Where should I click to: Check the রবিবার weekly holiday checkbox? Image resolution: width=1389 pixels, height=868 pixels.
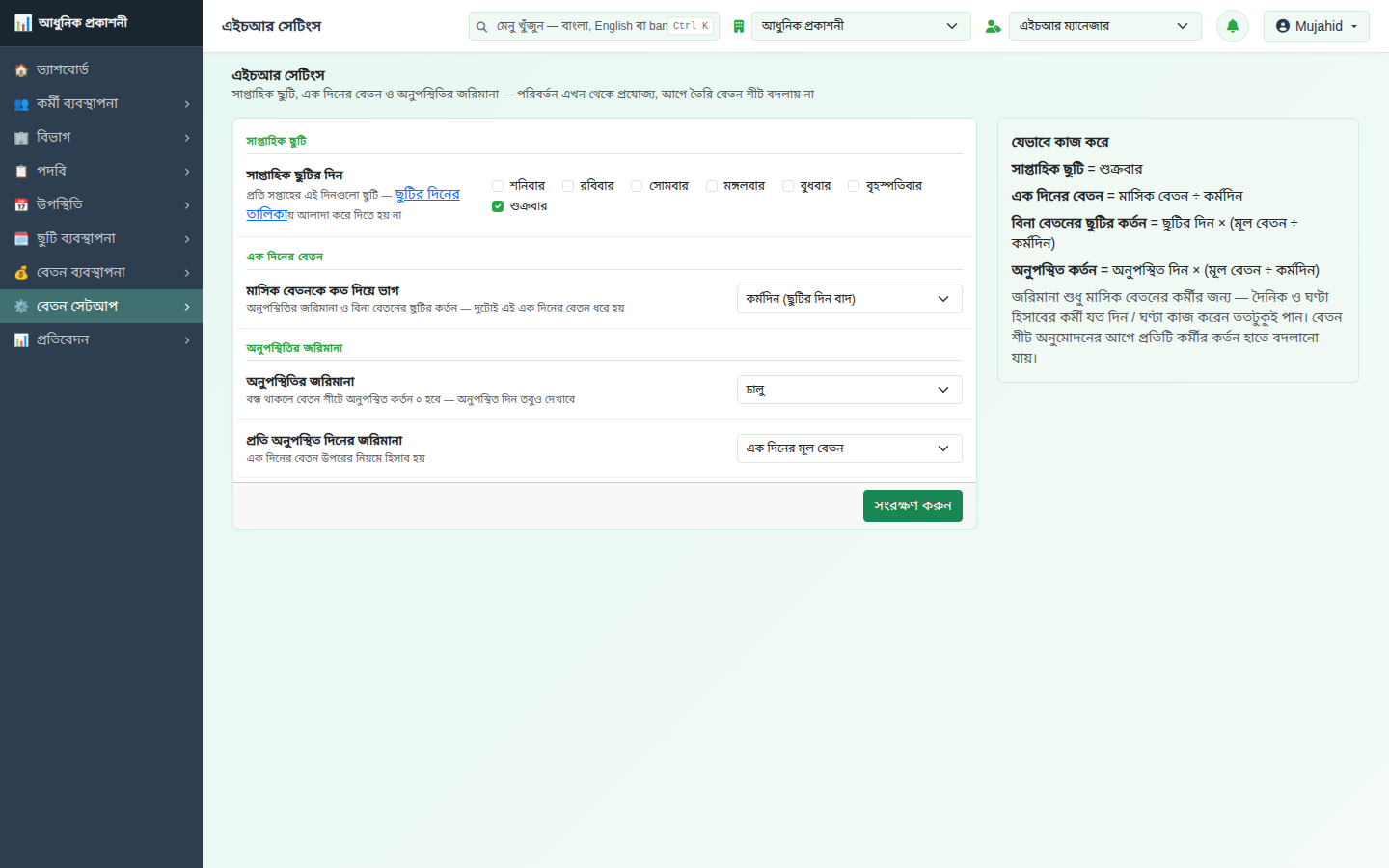pyautogui.click(x=568, y=186)
